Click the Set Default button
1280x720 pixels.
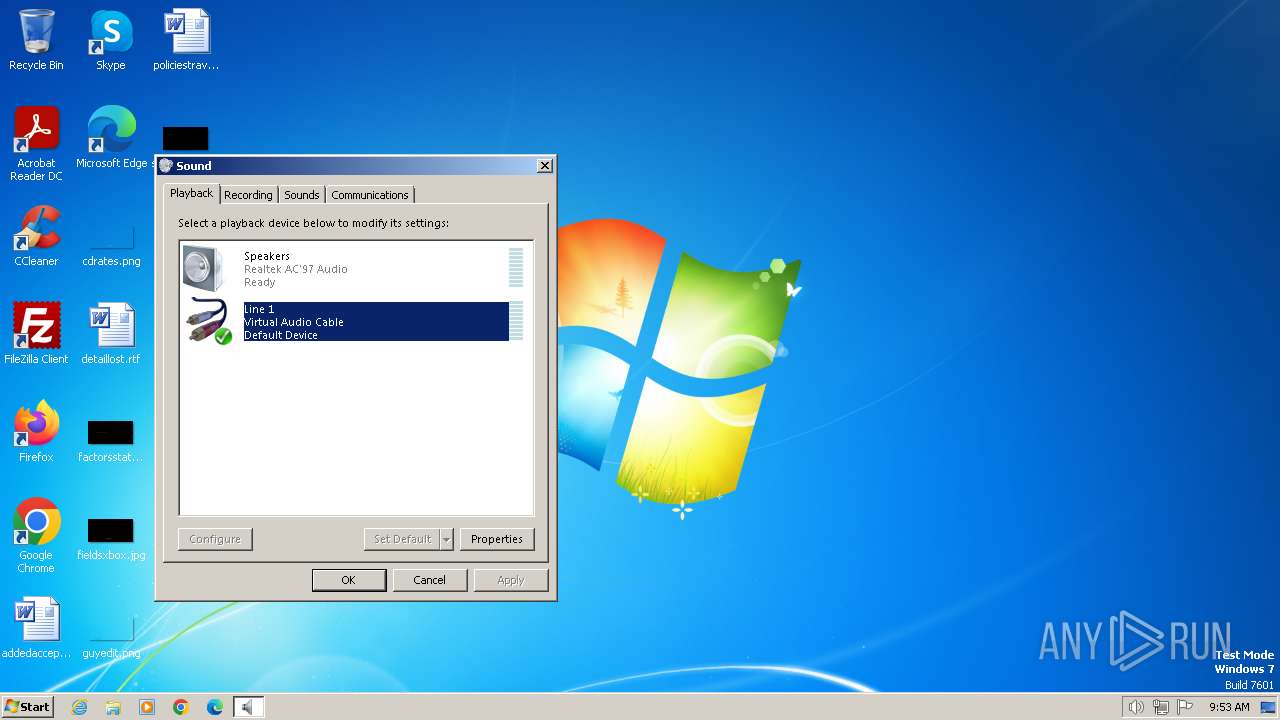[x=402, y=539]
